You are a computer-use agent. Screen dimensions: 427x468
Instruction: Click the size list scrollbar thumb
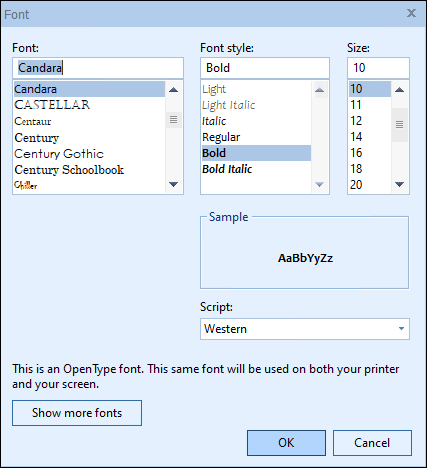click(x=399, y=125)
